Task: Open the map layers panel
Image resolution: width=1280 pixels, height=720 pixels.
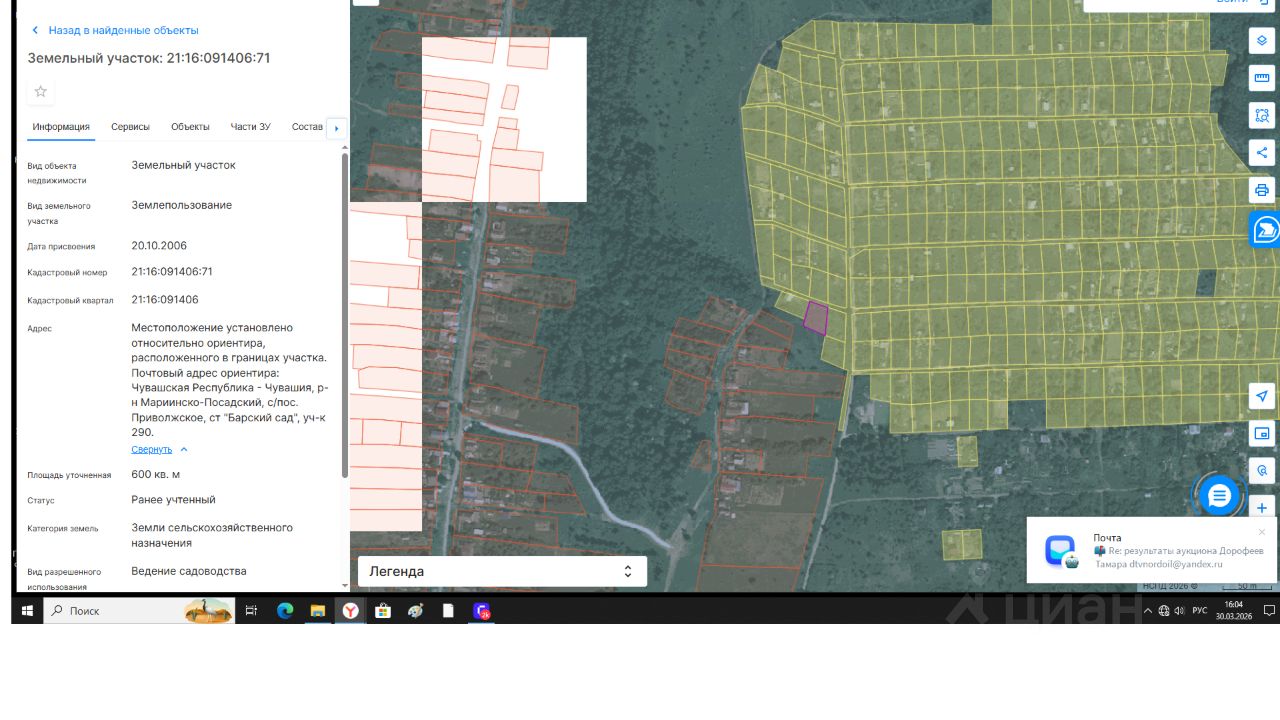Action: [1262, 41]
